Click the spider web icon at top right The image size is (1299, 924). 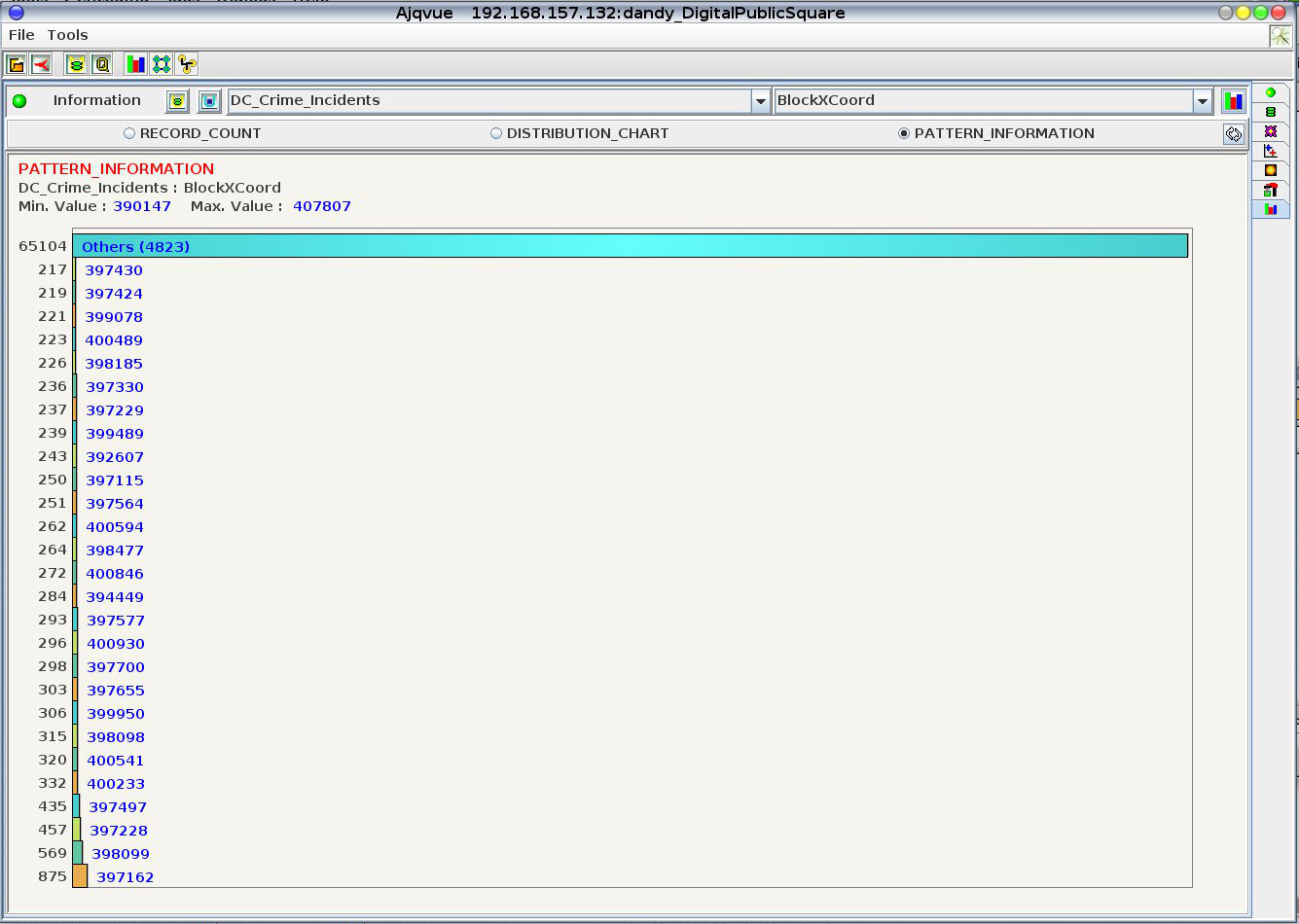coord(1280,36)
